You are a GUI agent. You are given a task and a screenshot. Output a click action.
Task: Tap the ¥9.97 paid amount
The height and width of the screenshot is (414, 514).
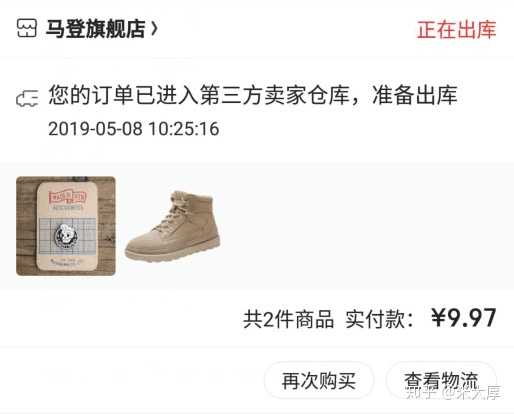click(x=464, y=318)
